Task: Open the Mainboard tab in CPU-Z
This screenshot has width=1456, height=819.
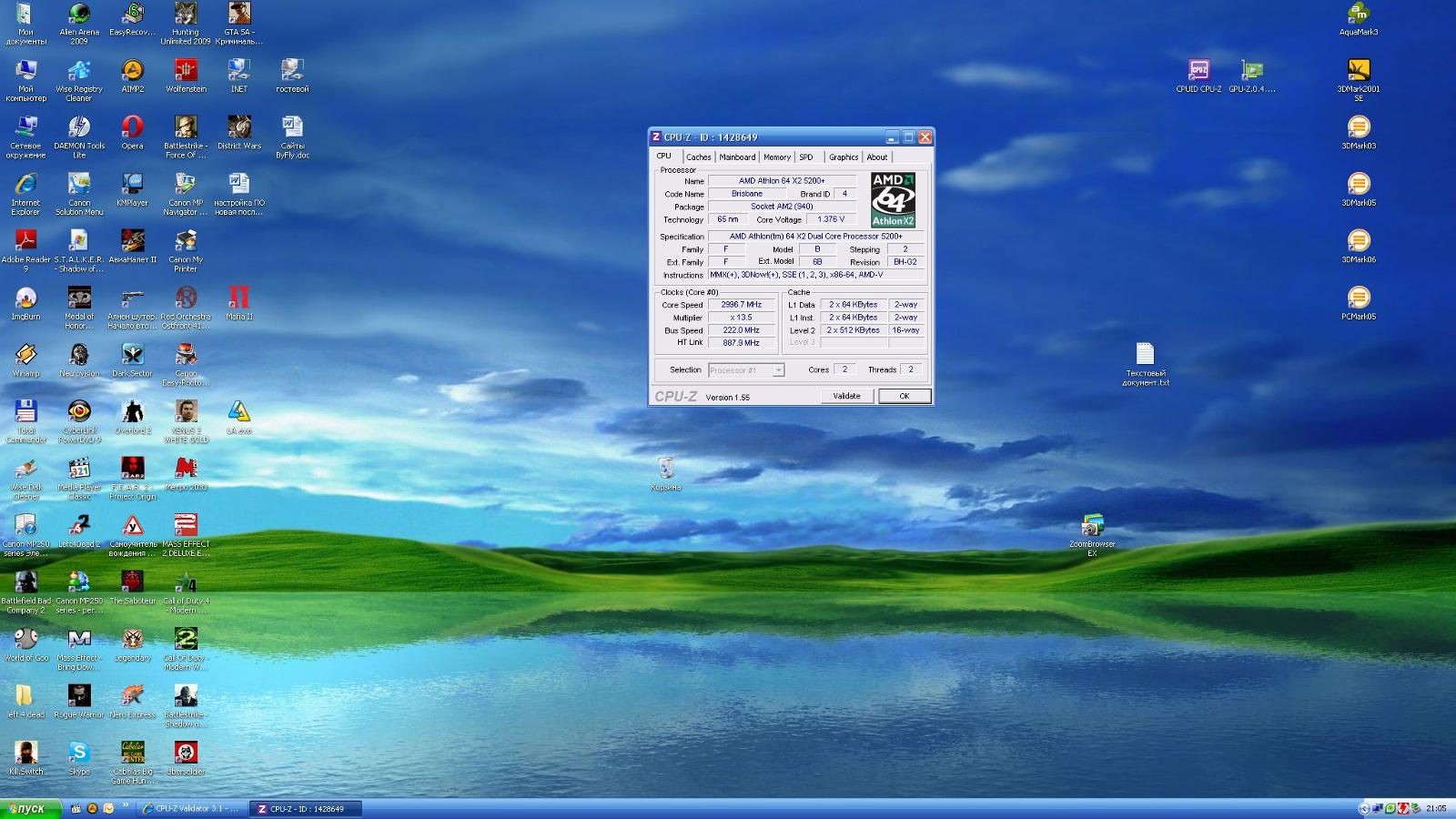Action: pyautogui.click(x=737, y=157)
